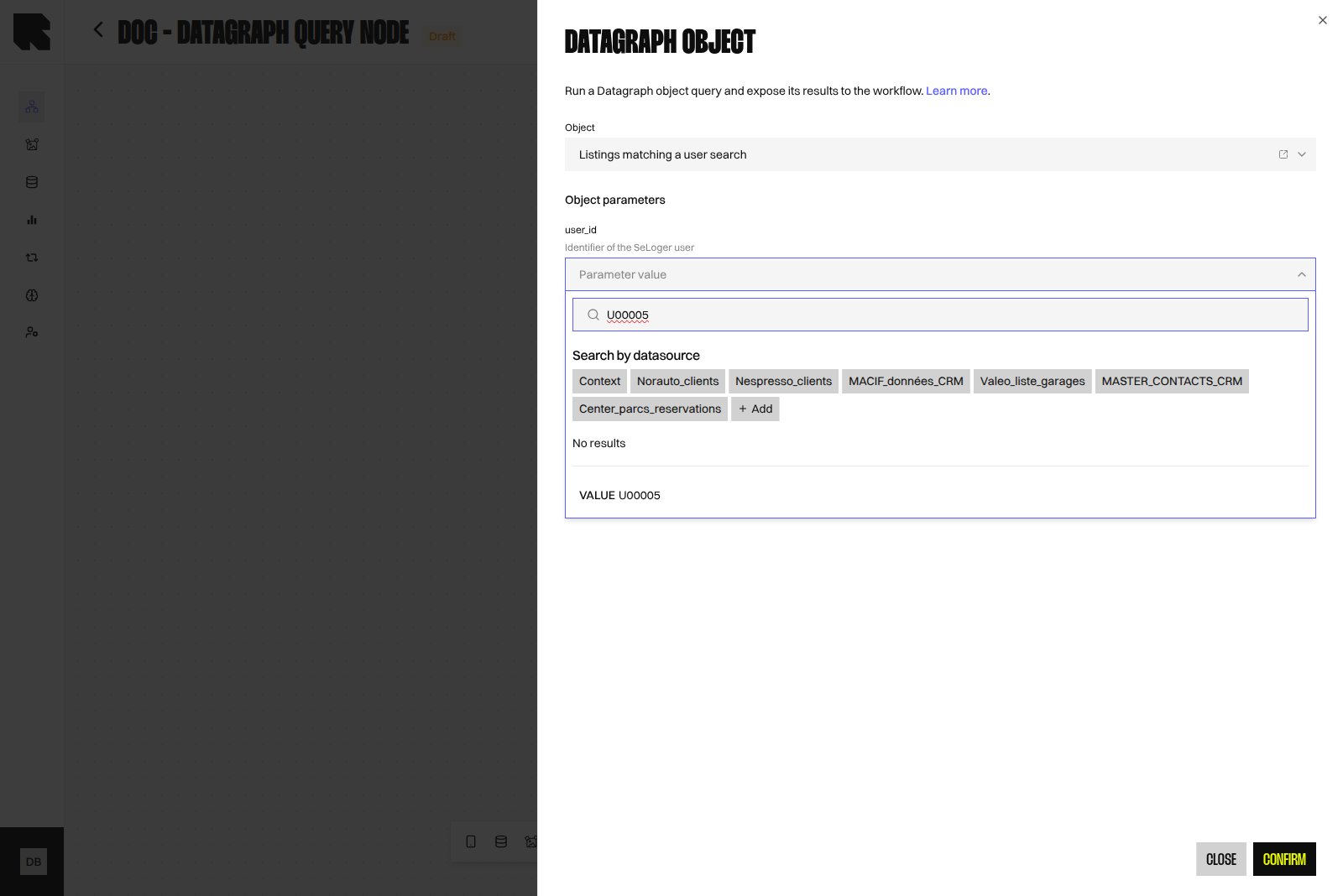Click the Draft status badge
Image resolution: width=1343 pixels, height=896 pixels.
pyautogui.click(x=442, y=36)
